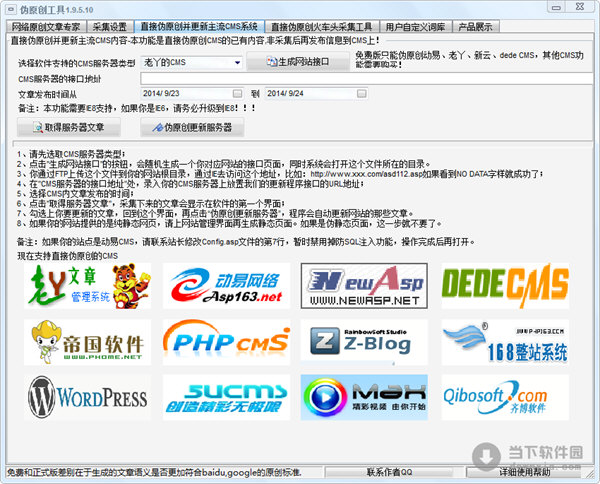Focus the CMS服务器的接口地址 input field

click(x=367, y=79)
